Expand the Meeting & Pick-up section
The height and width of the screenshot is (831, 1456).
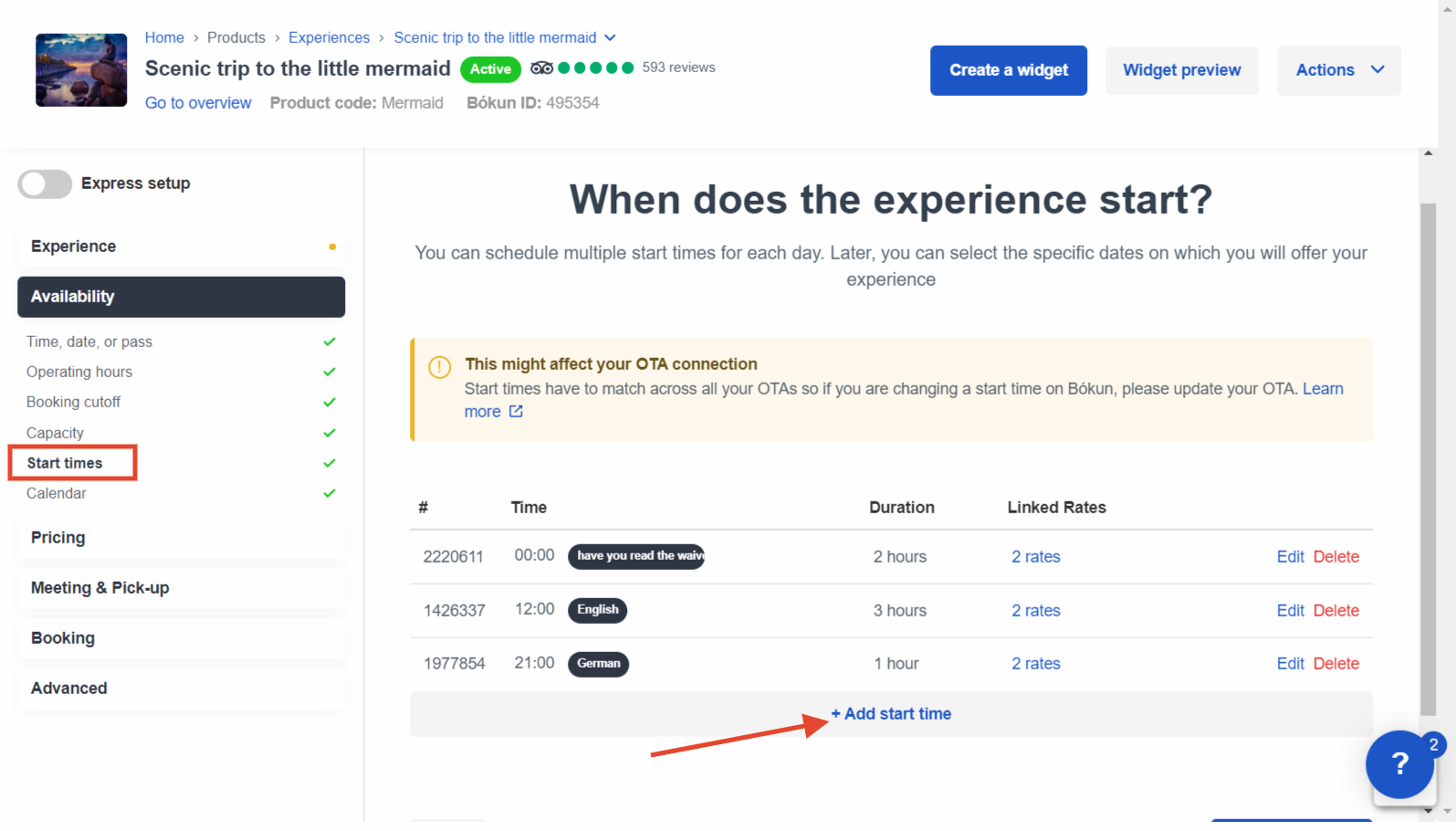pyautogui.click(x=182, y=588)
